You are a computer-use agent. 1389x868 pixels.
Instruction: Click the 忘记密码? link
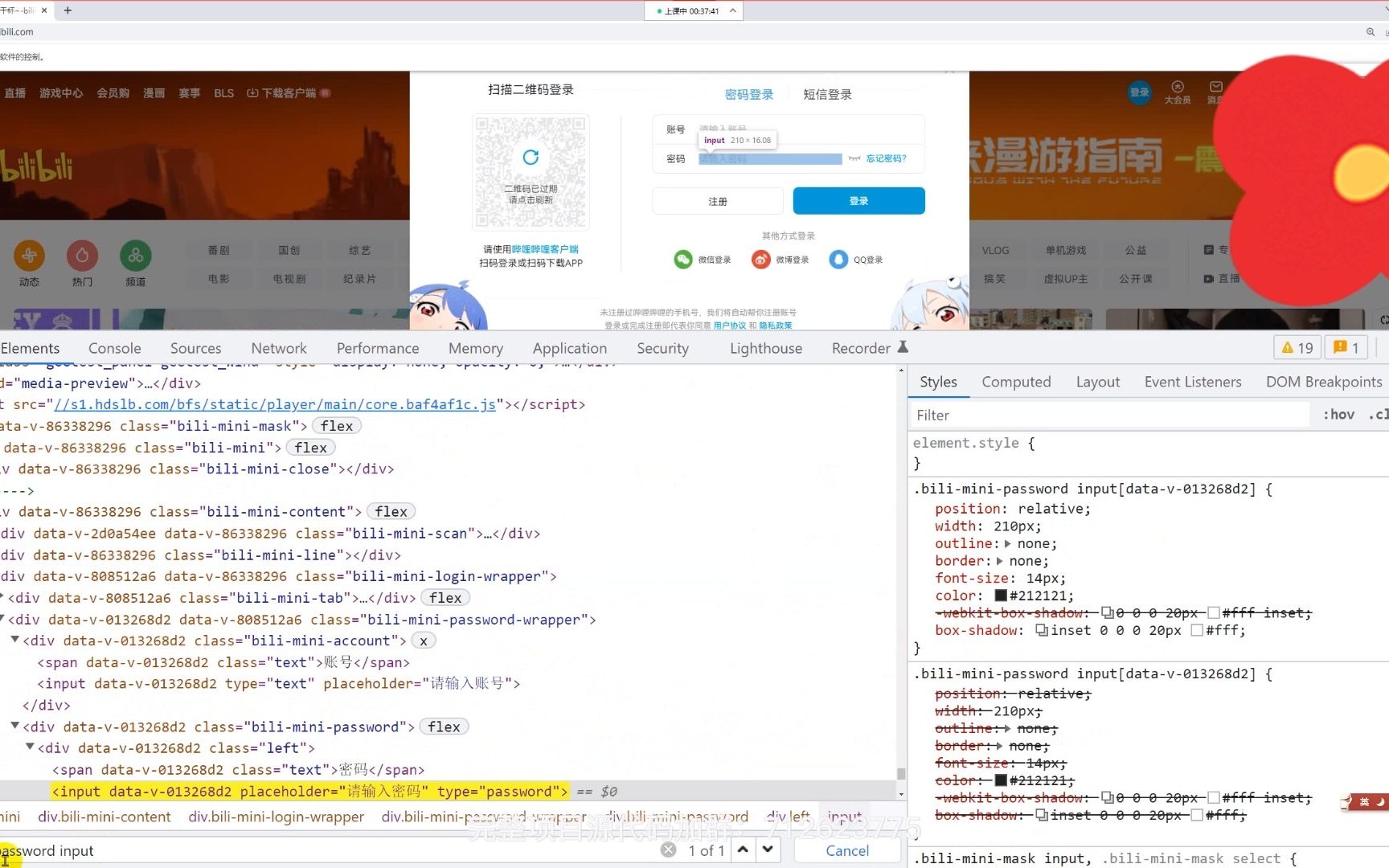[x=886, y=158]
